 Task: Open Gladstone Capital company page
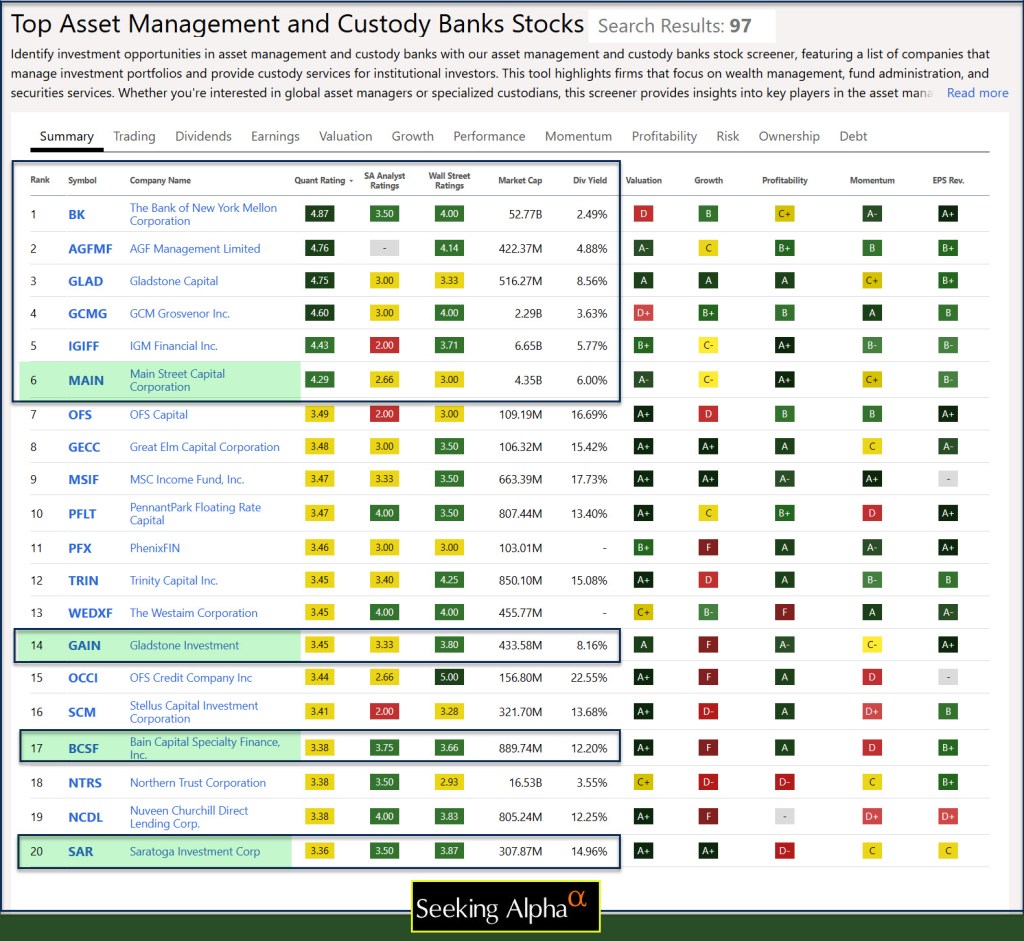click(x=174, y=281)
